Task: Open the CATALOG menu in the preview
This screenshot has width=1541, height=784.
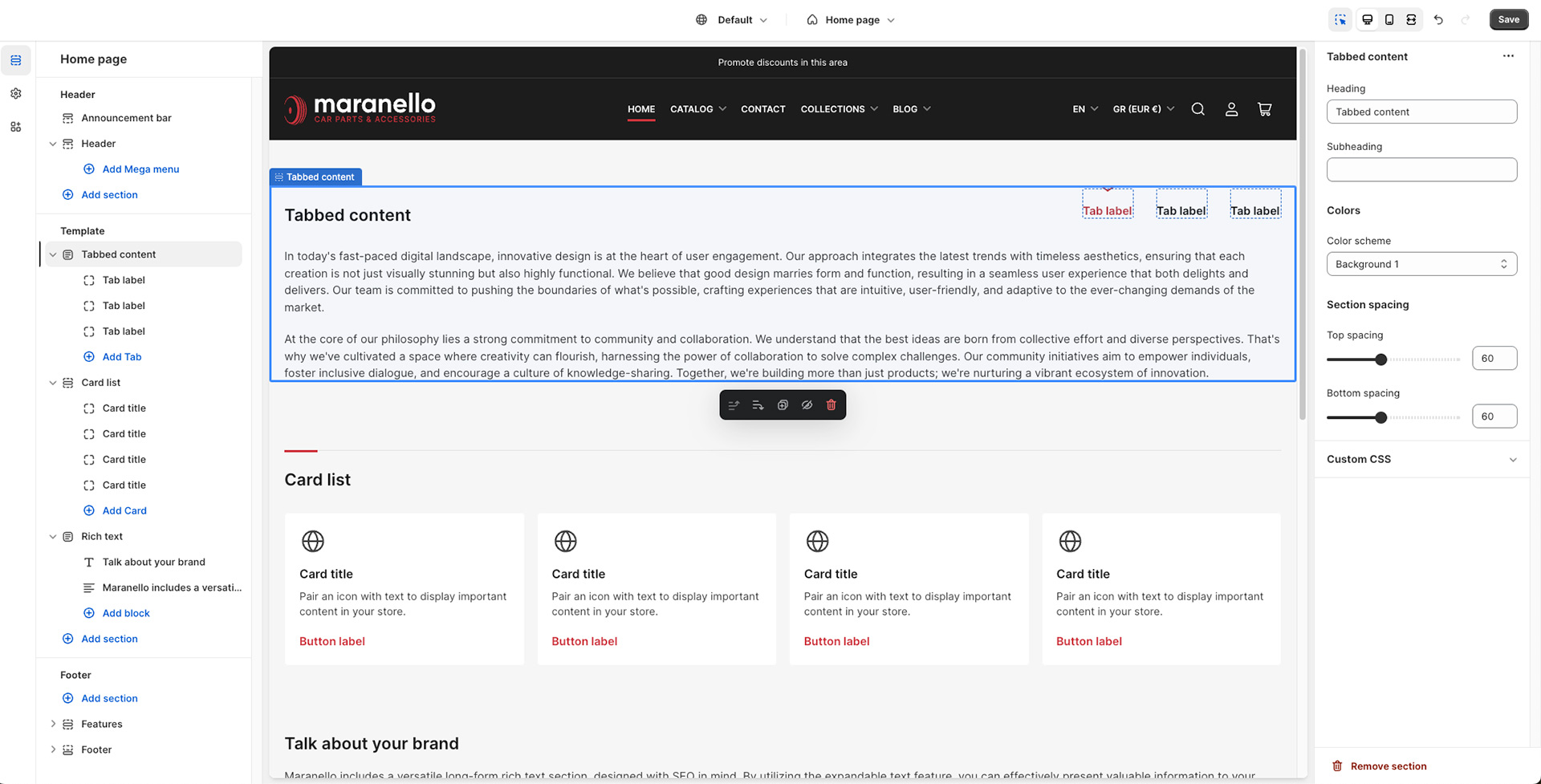Action: [697, 109]
